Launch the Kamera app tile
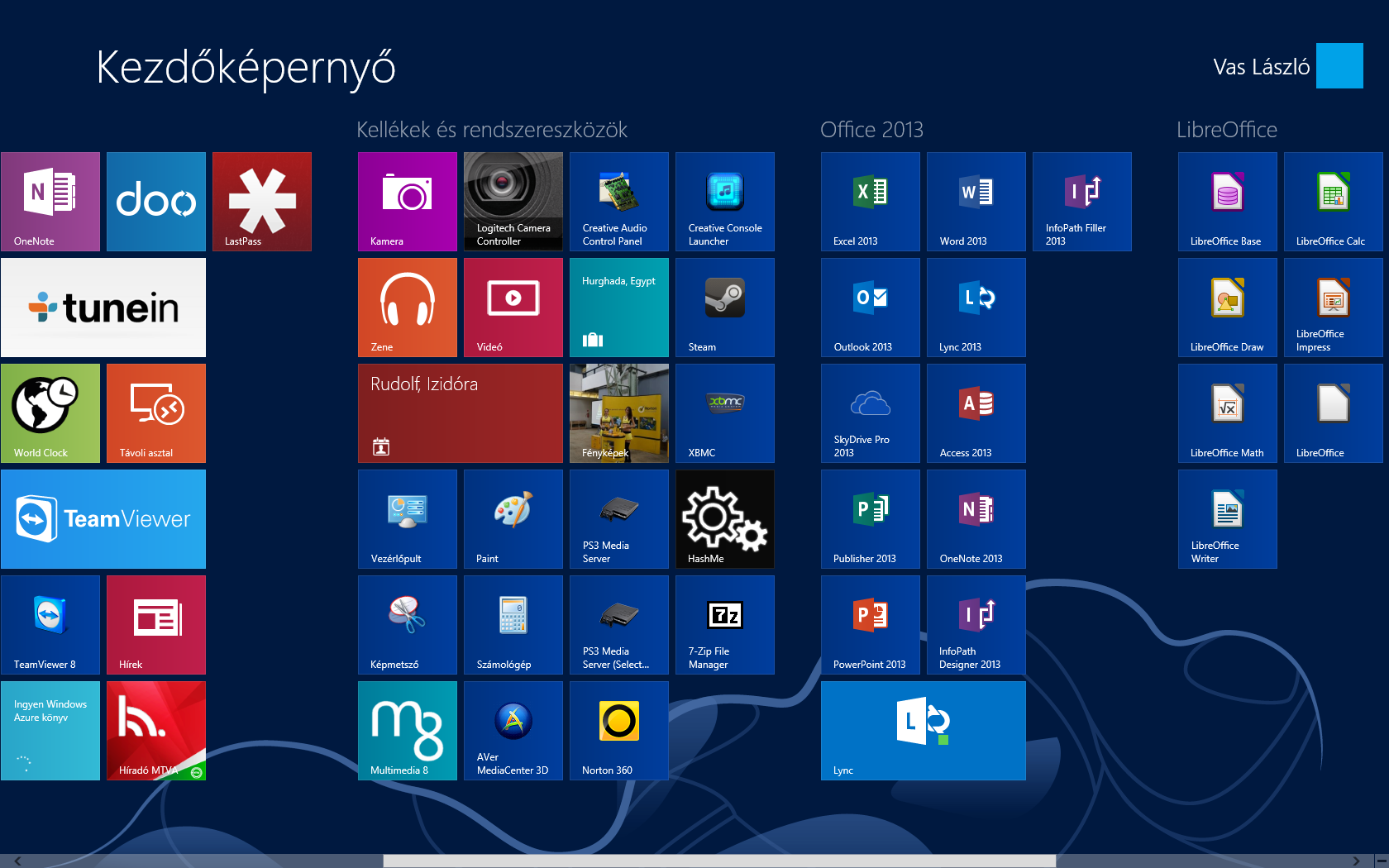Viewport: 1389px width, 868px height. (x=408, y=202)
